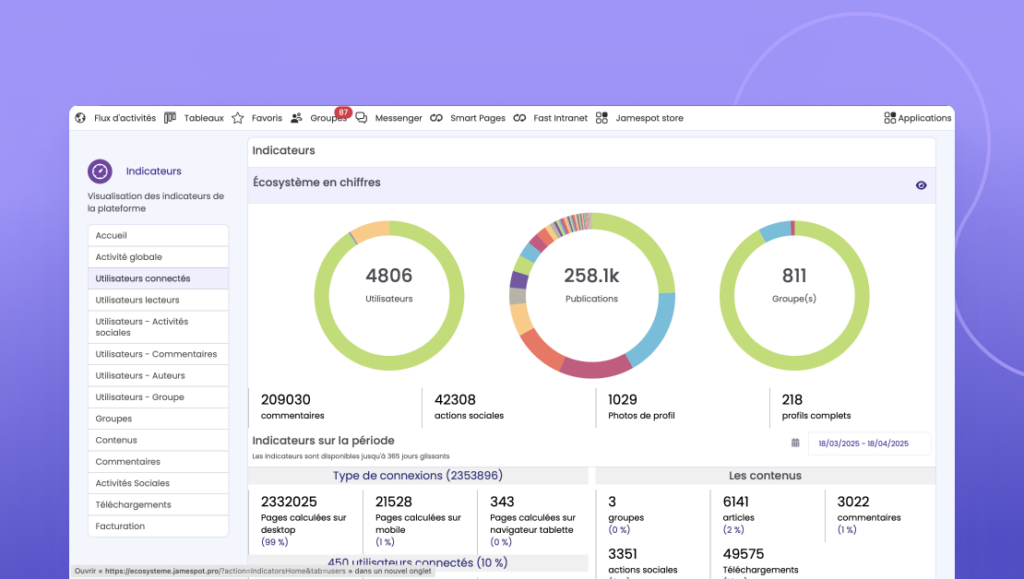1024x579 pixels.
Task: Click the date range field 18/03/2025 - 18/04/2025
Action: point(869,443)
